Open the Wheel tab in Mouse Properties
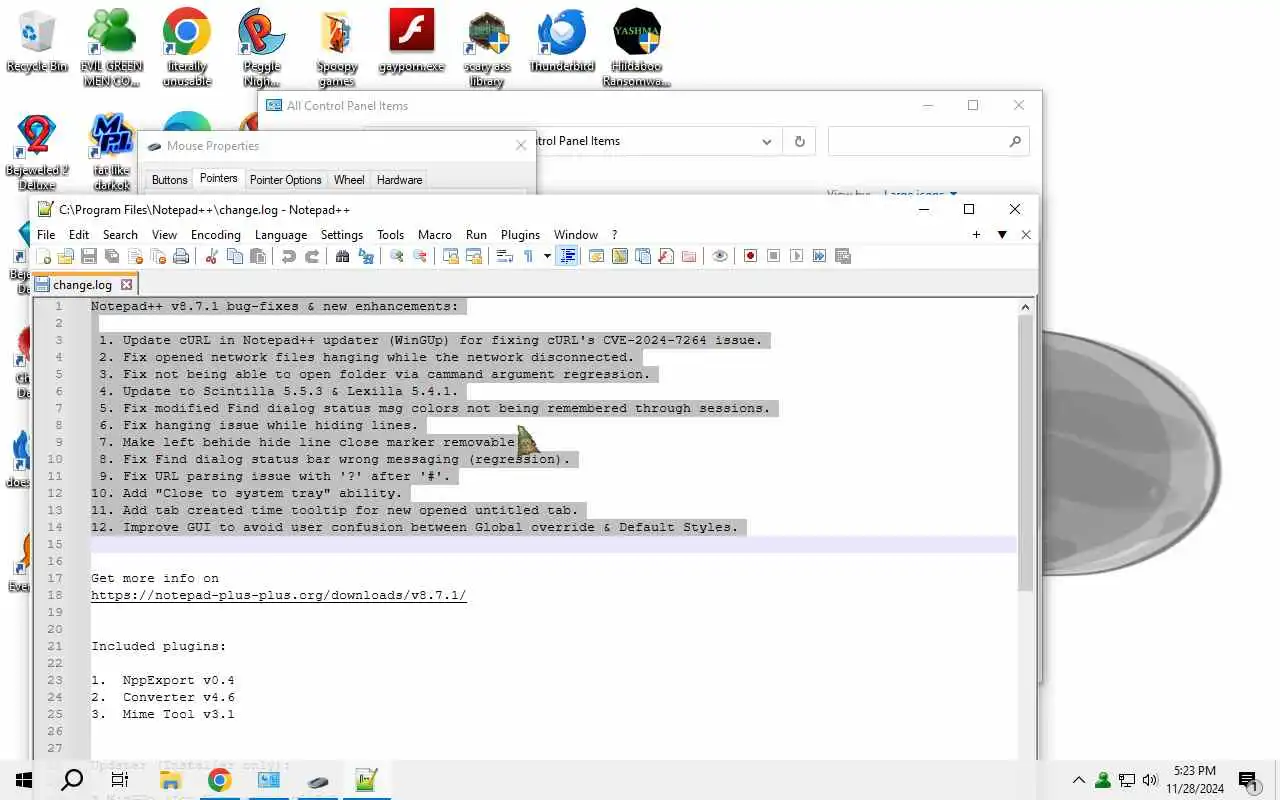The image size is (1280, 800). (349, 180)
